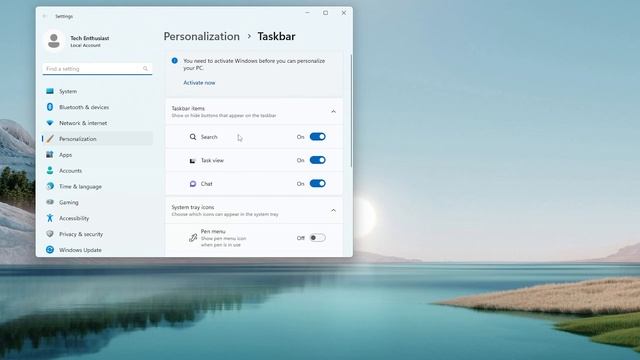Viewport: 640px width, 360px height.
Task: Open System settings category
Action: coord(98,91)
